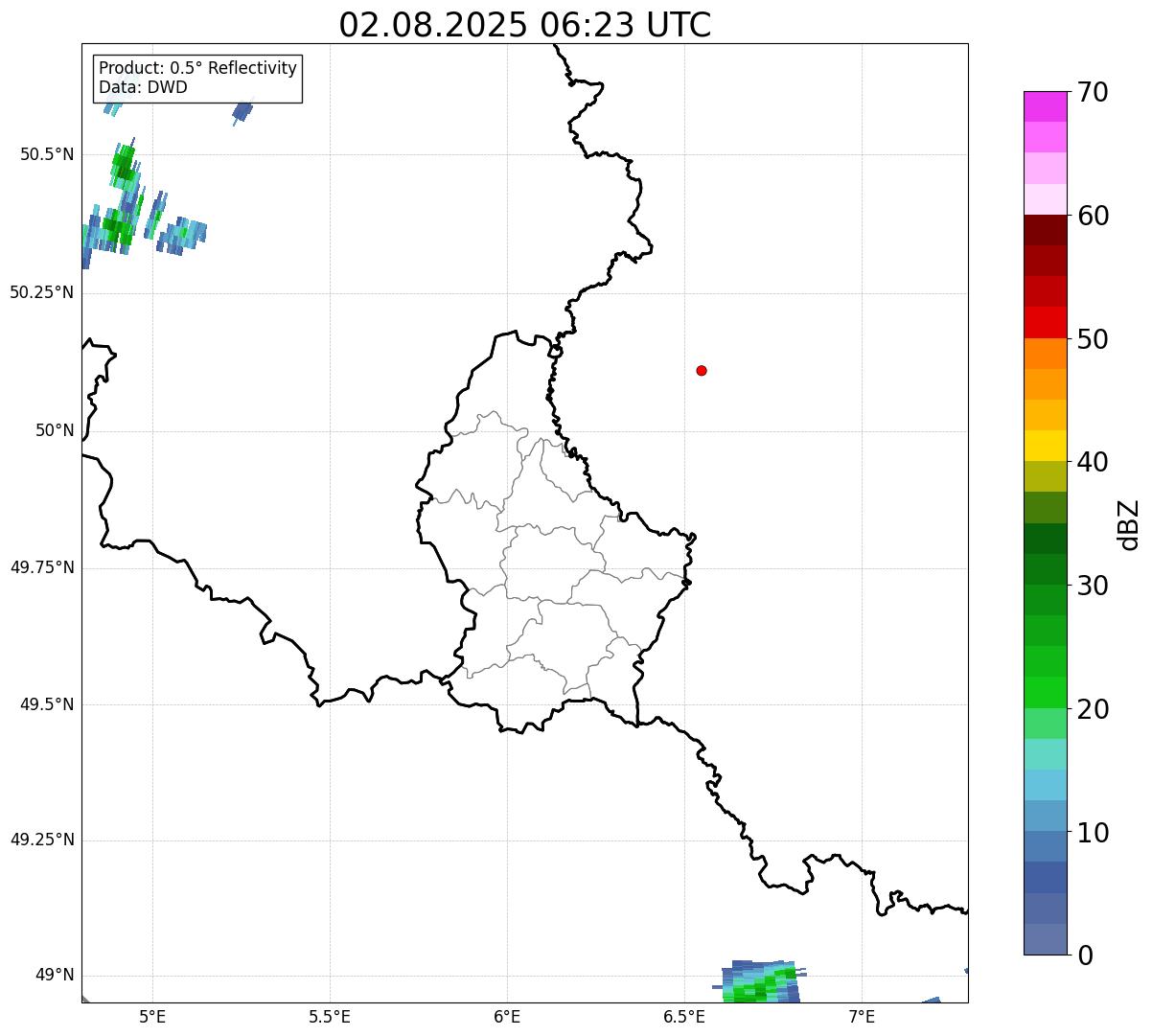Click the 7°E longitude label
The height and width of the screenshot is (1036, 1152).
(x=862, y=1017)
